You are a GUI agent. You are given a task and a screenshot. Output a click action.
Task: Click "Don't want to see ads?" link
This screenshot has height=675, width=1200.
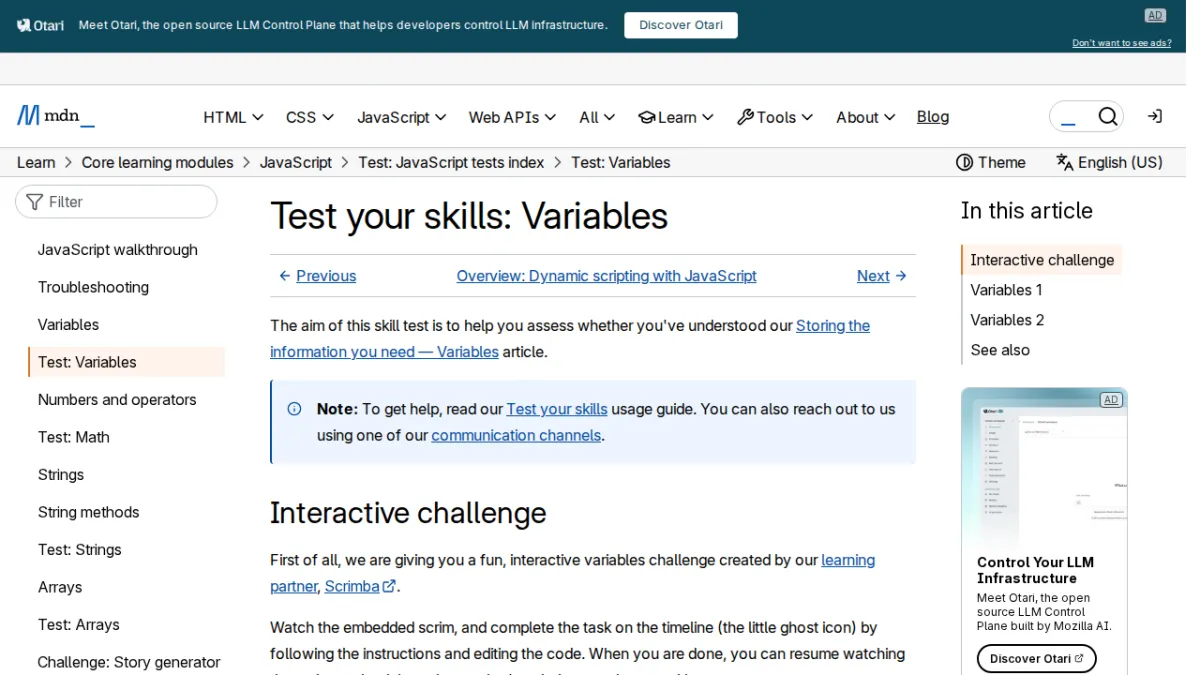coord(1122,43)
